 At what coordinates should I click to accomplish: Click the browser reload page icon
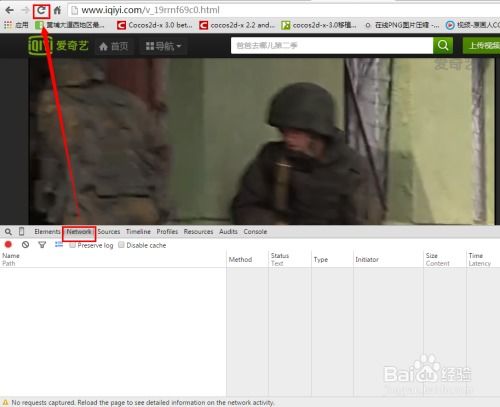[x=41, y=11]
